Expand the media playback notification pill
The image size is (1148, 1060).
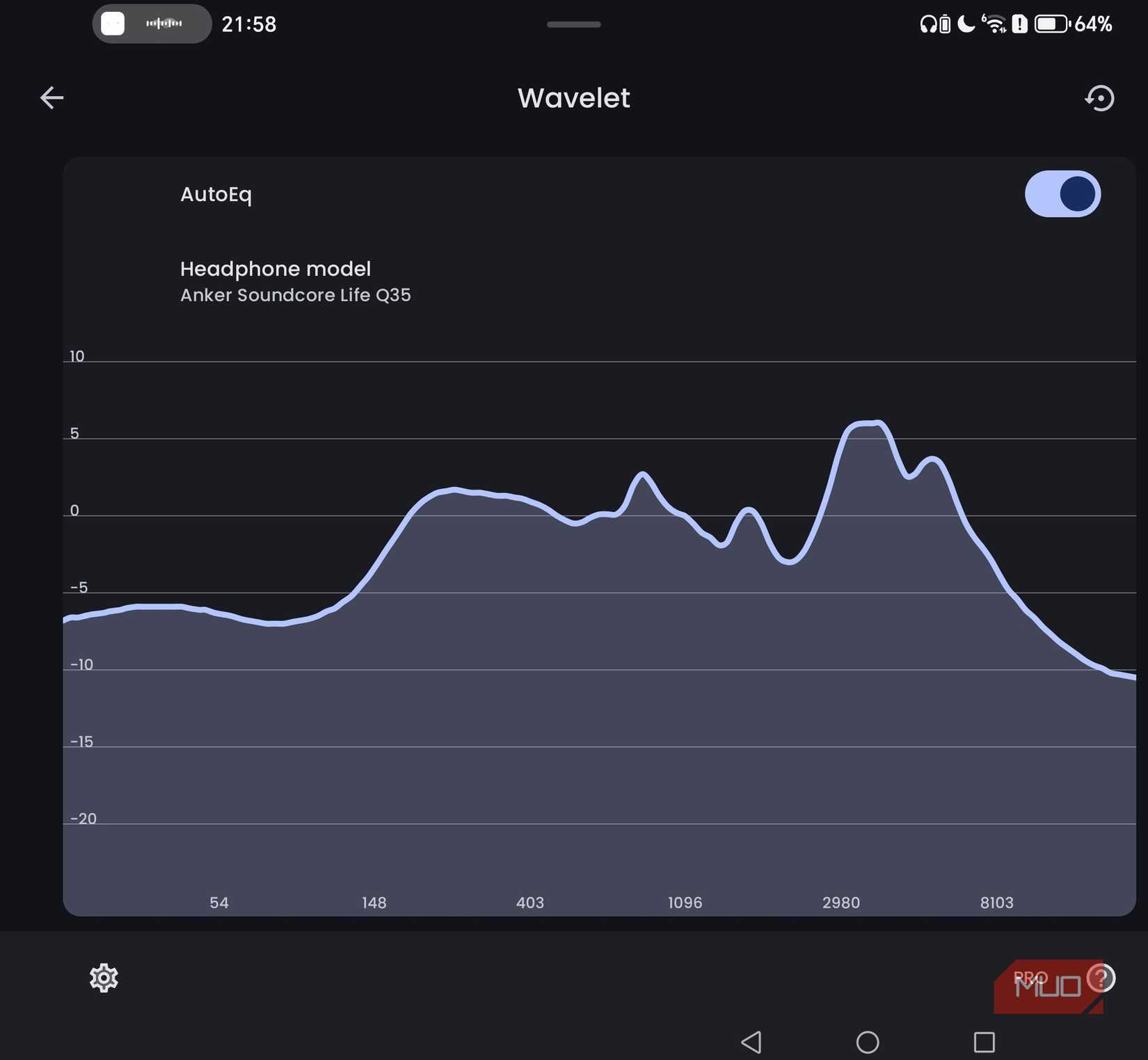(152, 24)
